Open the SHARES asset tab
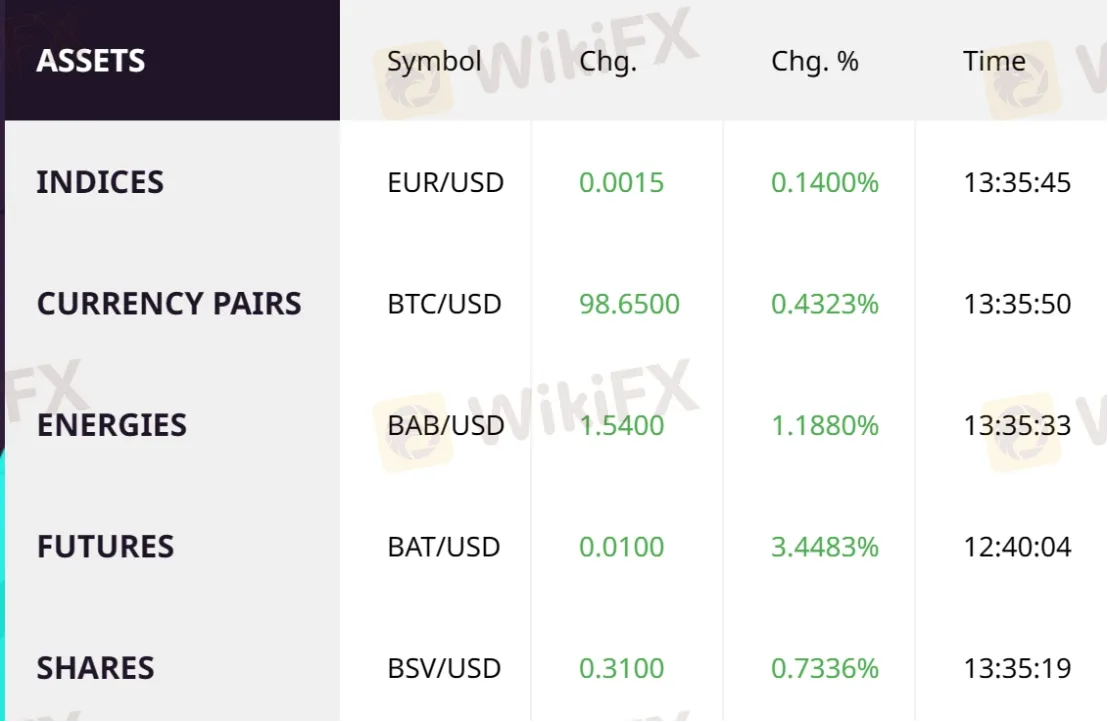This screenshot has width=1108, height=722. point(95,668)
